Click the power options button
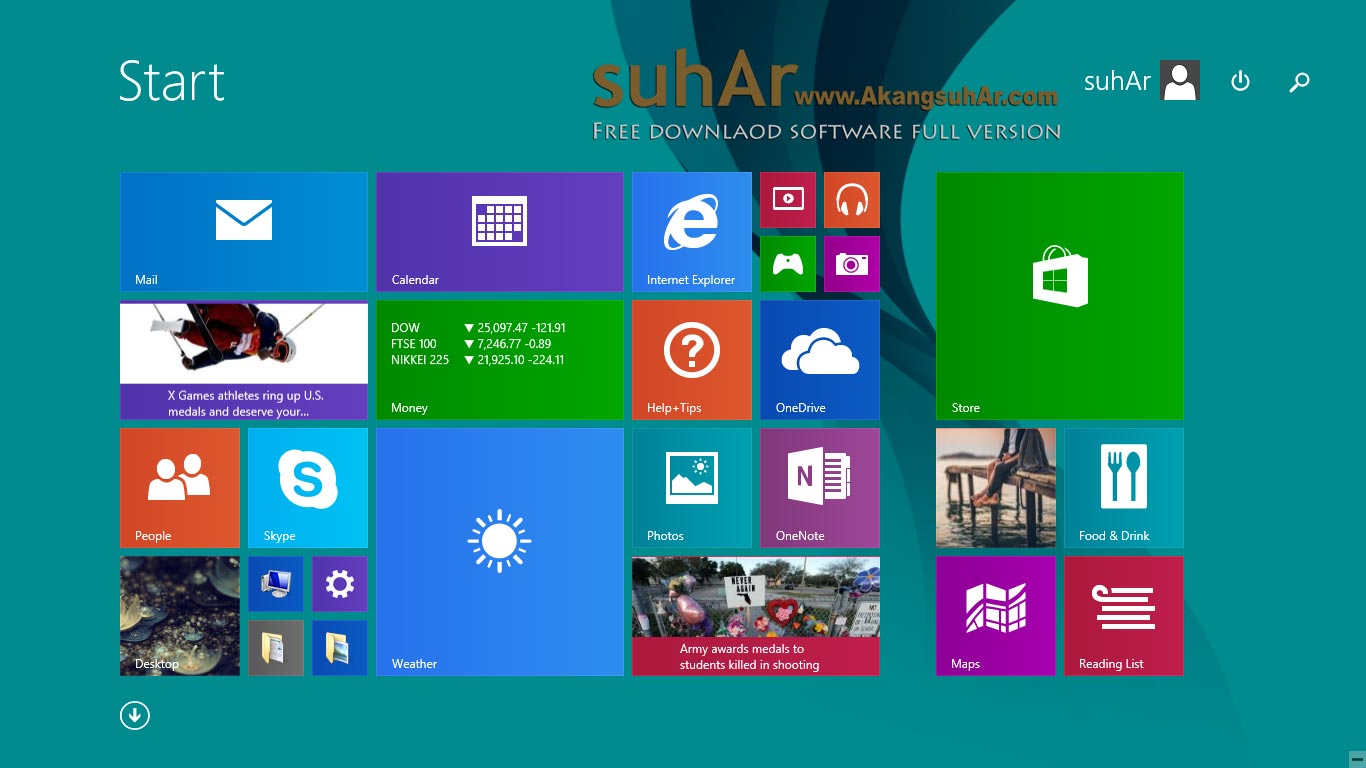The width and height of the screenshot is (1366, 768). (1240, 81)
